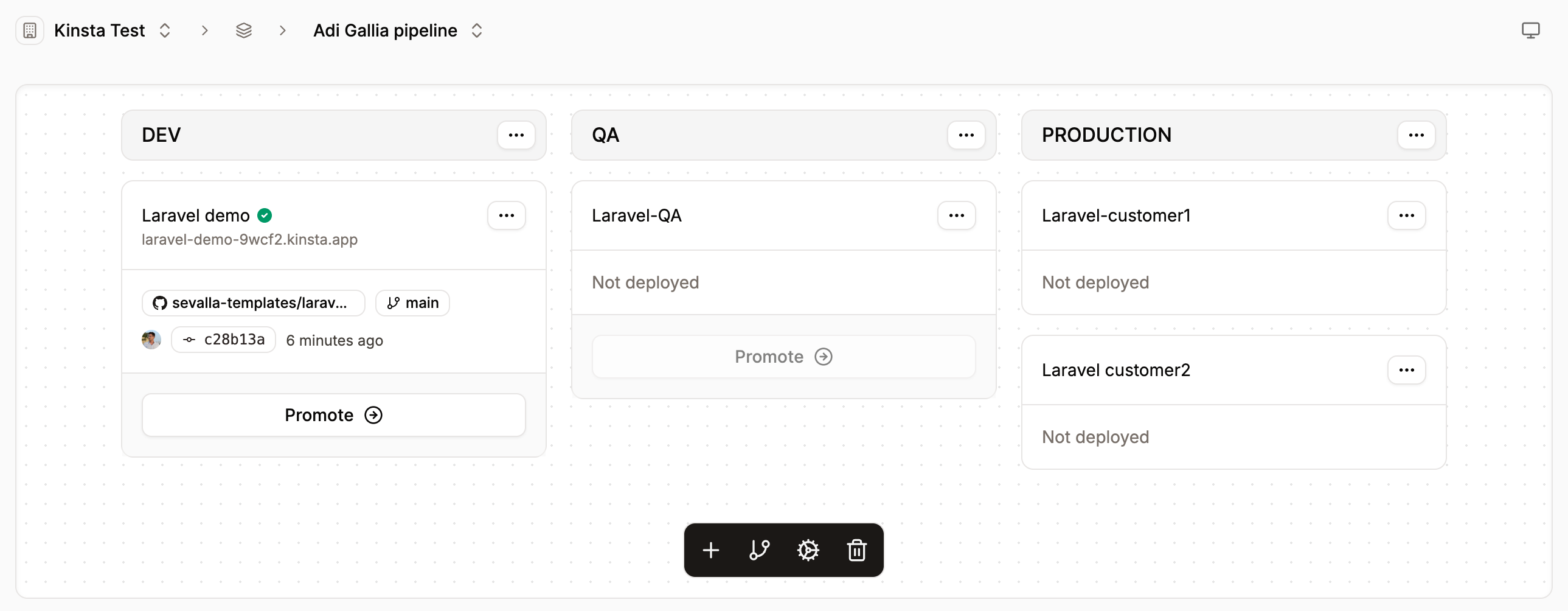Delete the pipeline using the trash icon

856,550
